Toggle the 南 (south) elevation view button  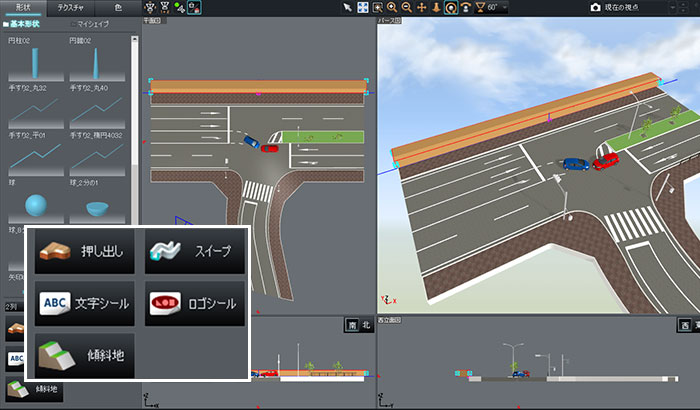(352, 325)
